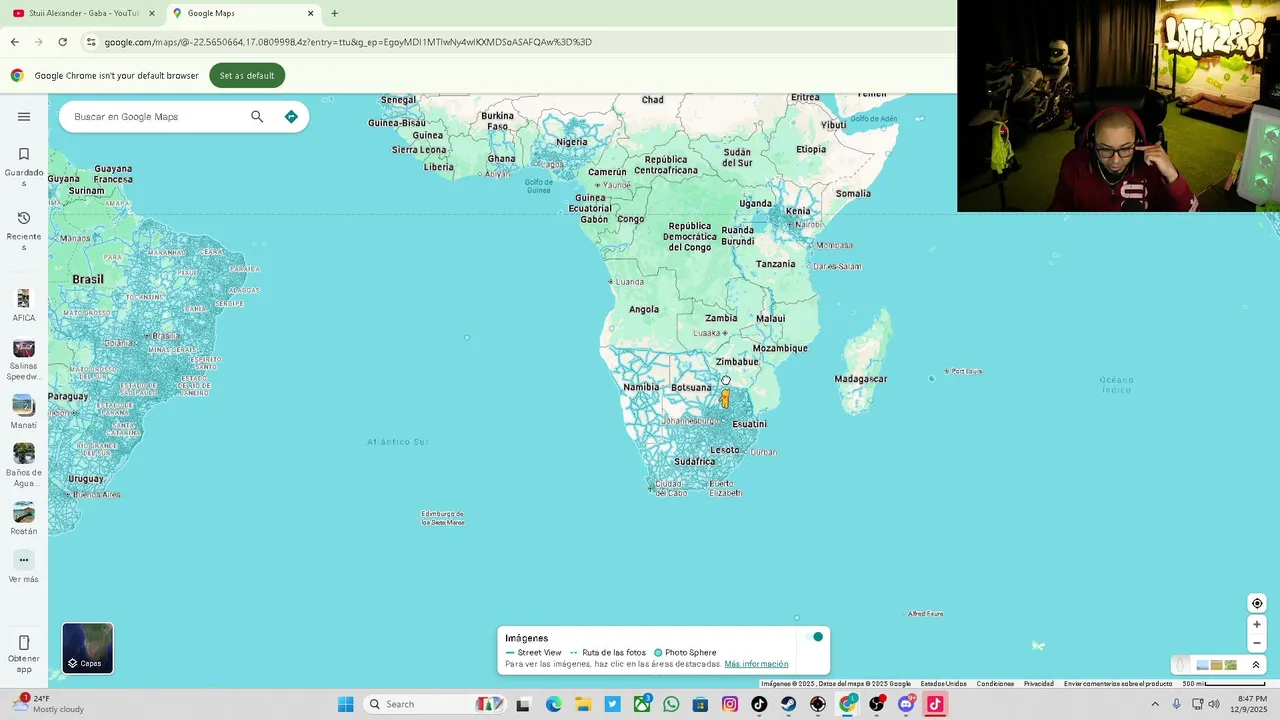Click the Estados Unidos footer link
This screenshot has width=1280, height=720.
943,684
